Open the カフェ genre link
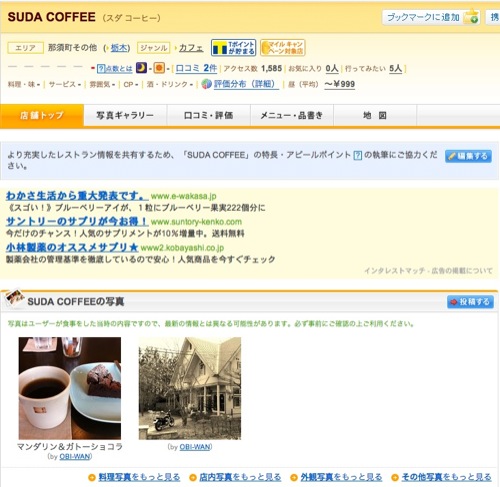 (191, 48)
